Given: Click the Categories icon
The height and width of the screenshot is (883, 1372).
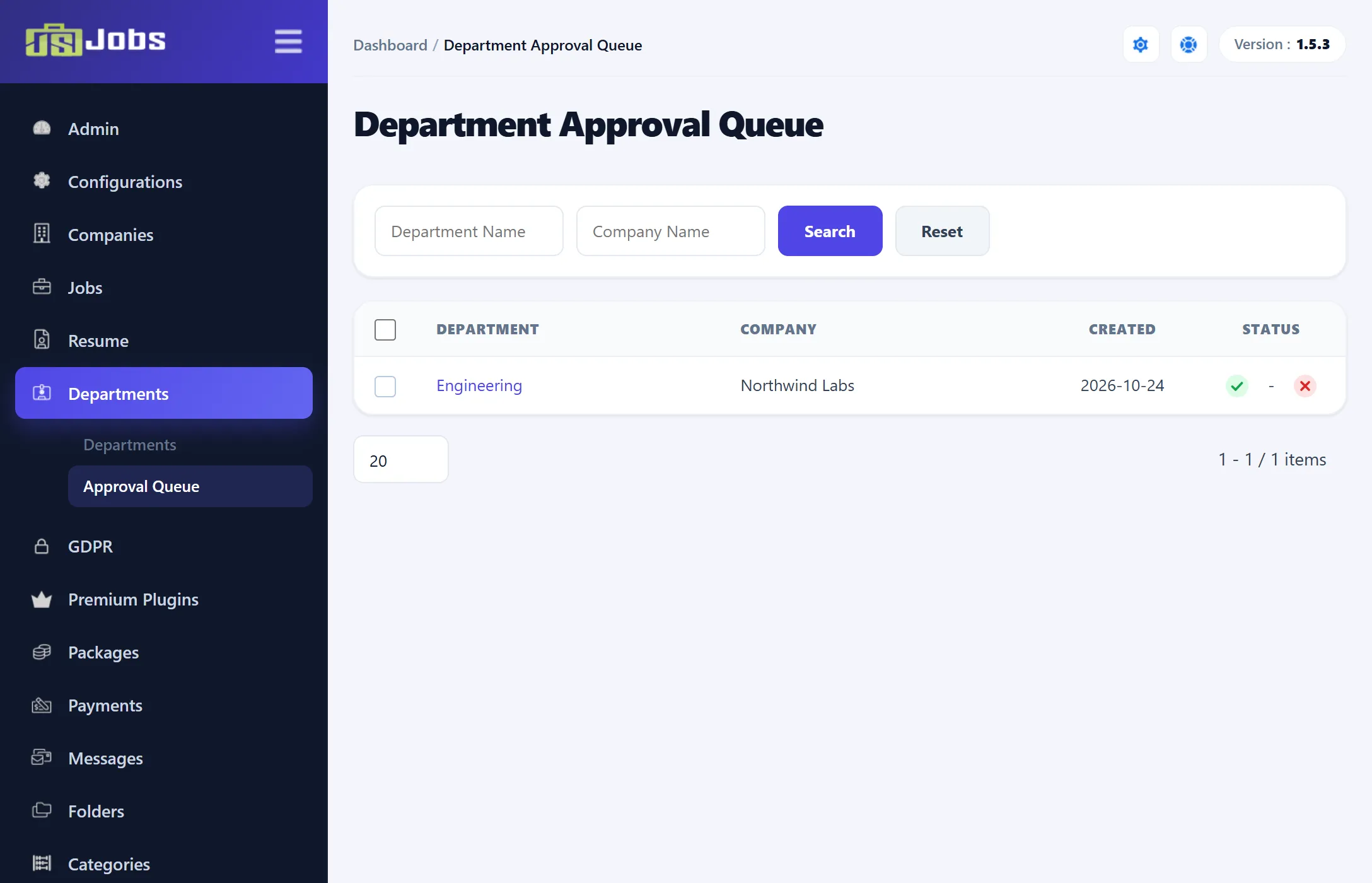Looking at the screenshot, I should coord(42,863).
